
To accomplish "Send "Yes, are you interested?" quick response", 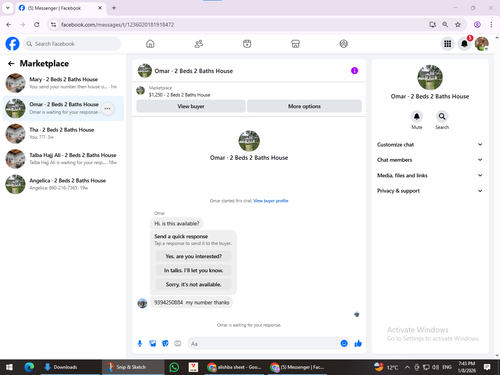I will [x=193, y=256].
